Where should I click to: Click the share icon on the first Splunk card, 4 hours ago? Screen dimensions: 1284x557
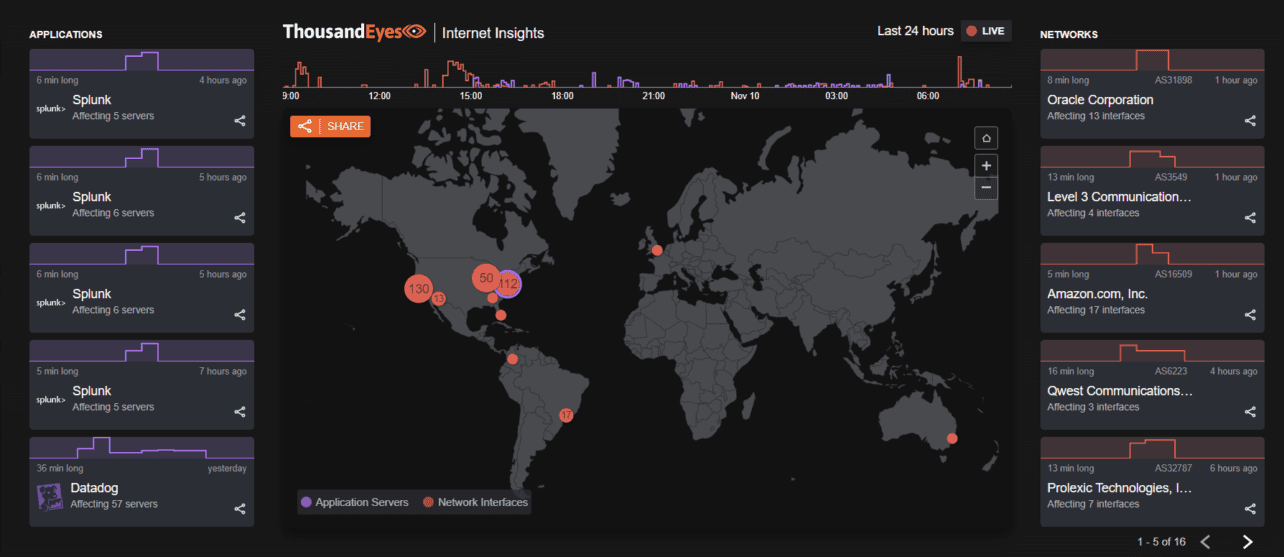coord(240,121)
